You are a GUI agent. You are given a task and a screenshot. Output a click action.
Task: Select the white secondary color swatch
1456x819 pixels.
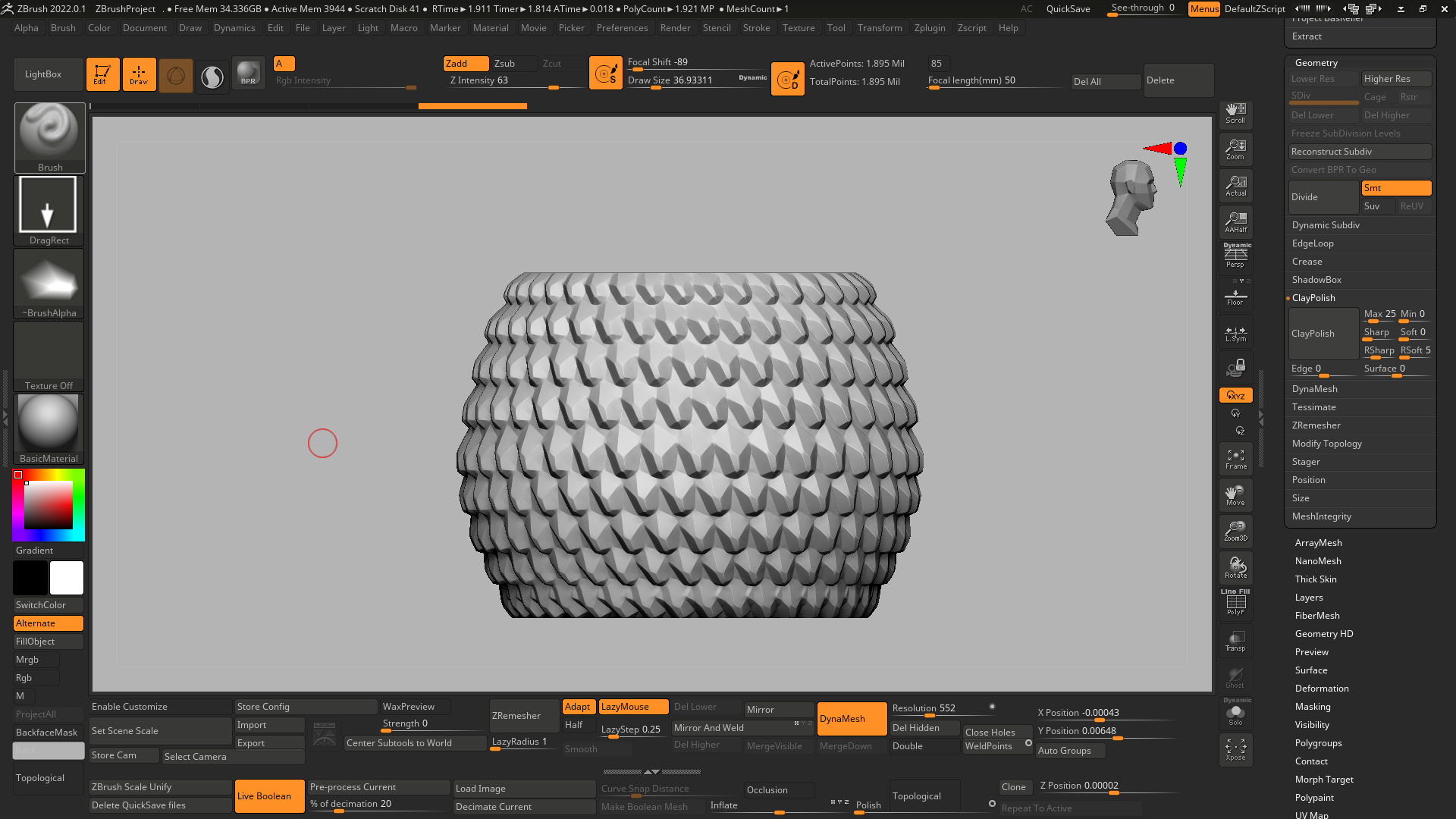point(67,578)
